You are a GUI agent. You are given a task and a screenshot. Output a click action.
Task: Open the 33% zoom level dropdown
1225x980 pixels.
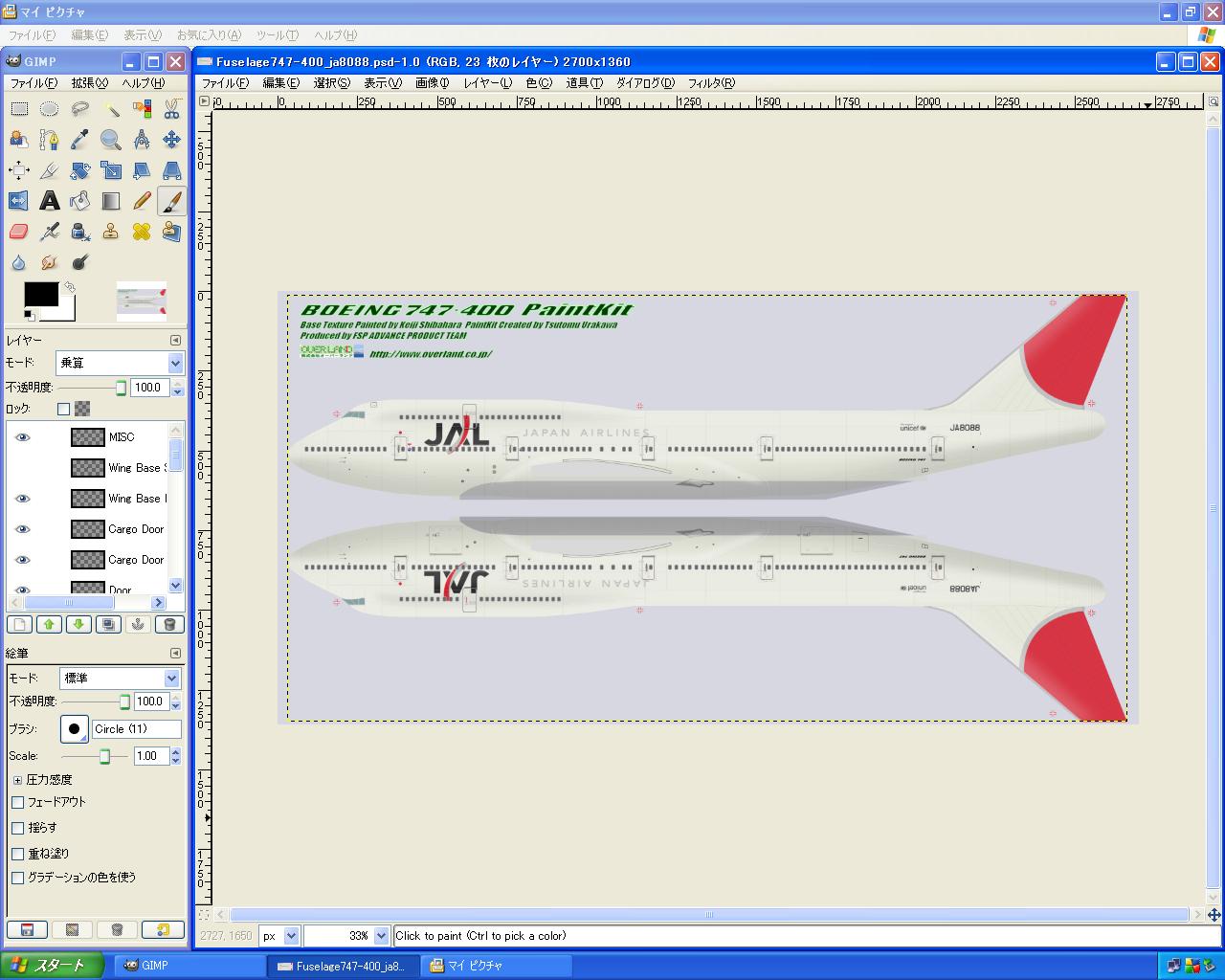(x=346, y=936)
